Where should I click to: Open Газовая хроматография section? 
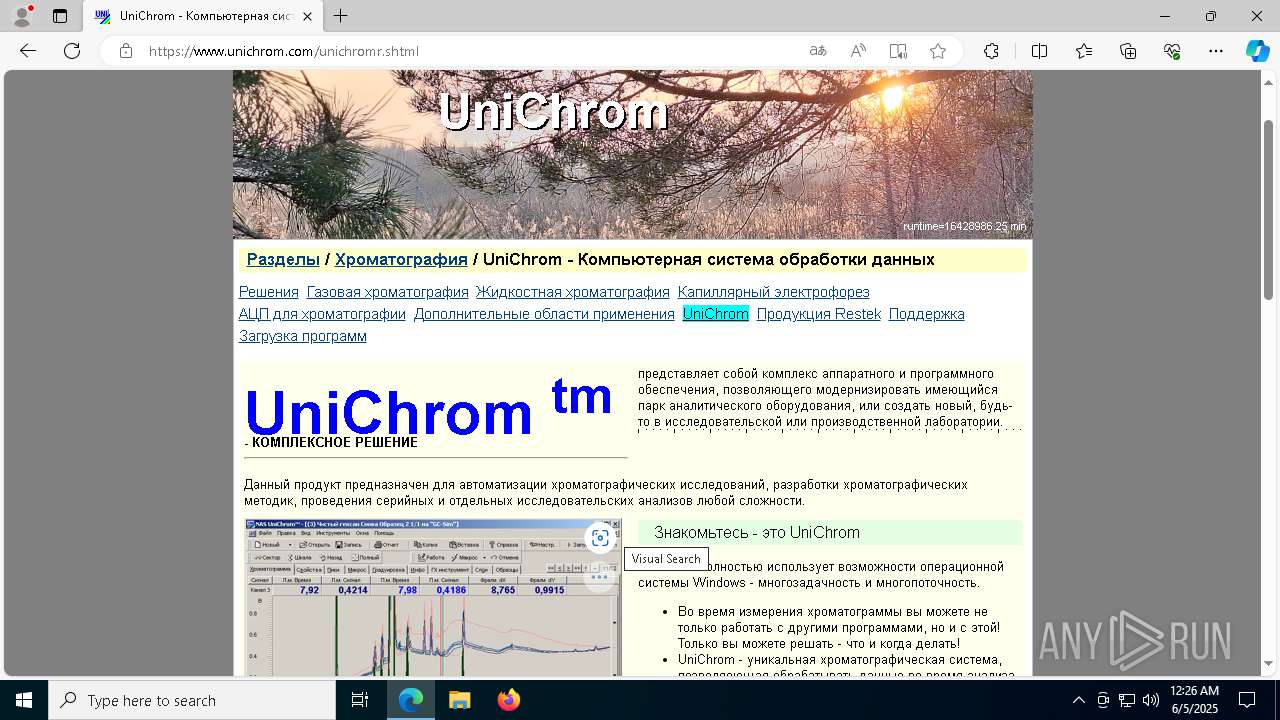pos(388,292)
